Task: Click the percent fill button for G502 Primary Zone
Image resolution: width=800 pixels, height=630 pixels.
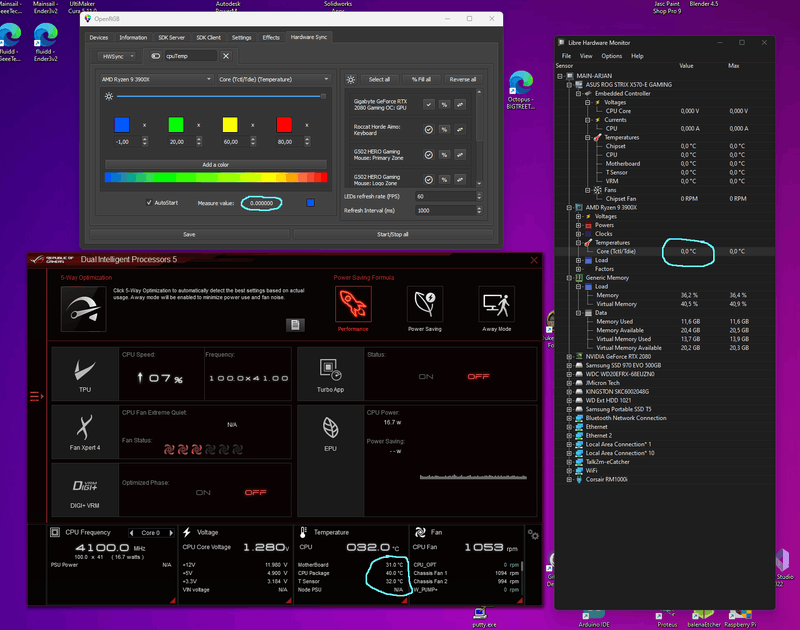Action: 444,155
